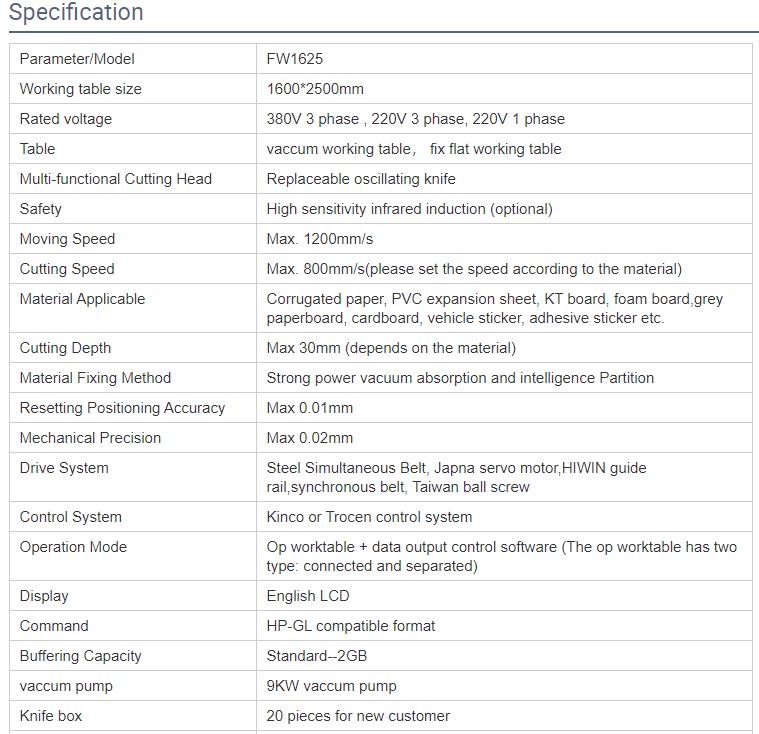759x734 pixels.
Task: Click 'HP-GL compatible format' value
Action: pos(351,626)
